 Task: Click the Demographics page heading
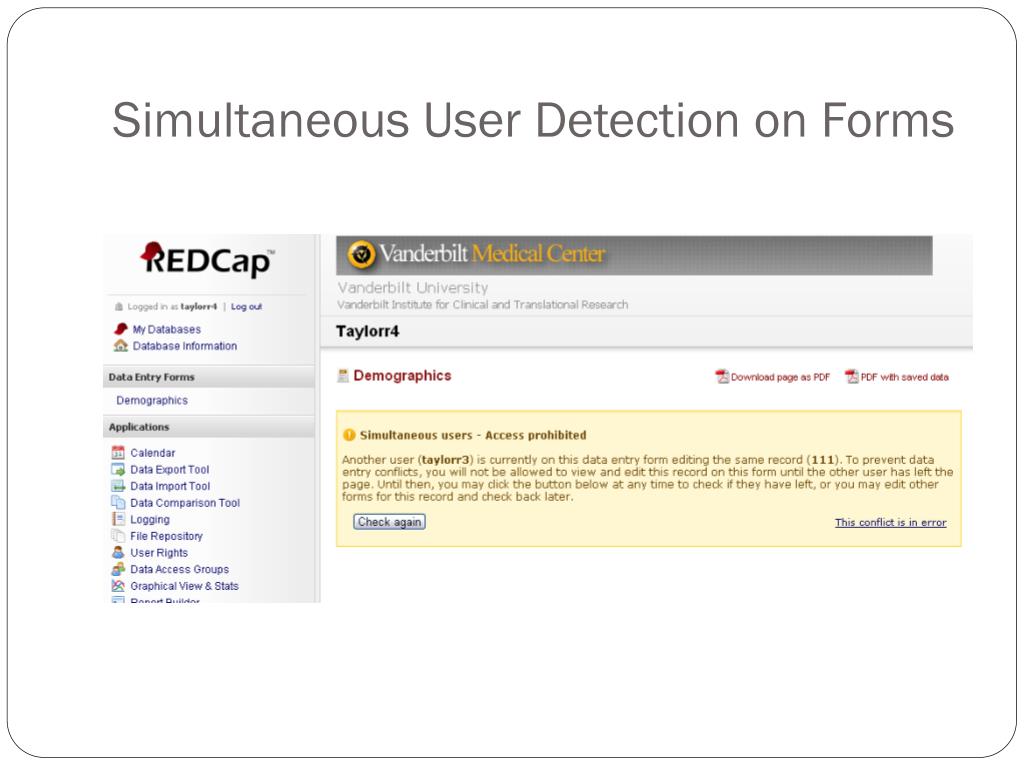(402, 376)
